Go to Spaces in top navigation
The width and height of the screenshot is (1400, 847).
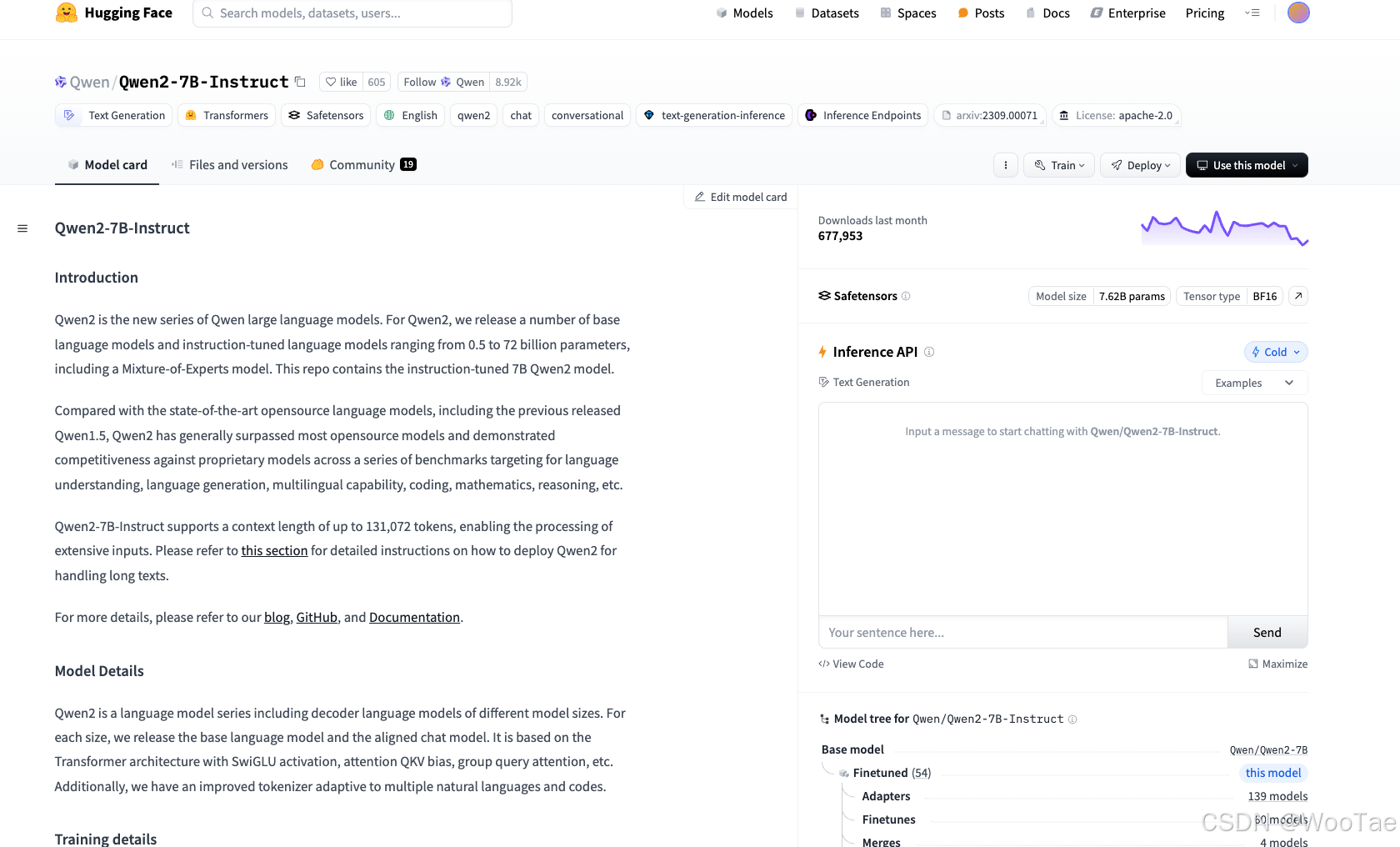[x=908, y=13]
